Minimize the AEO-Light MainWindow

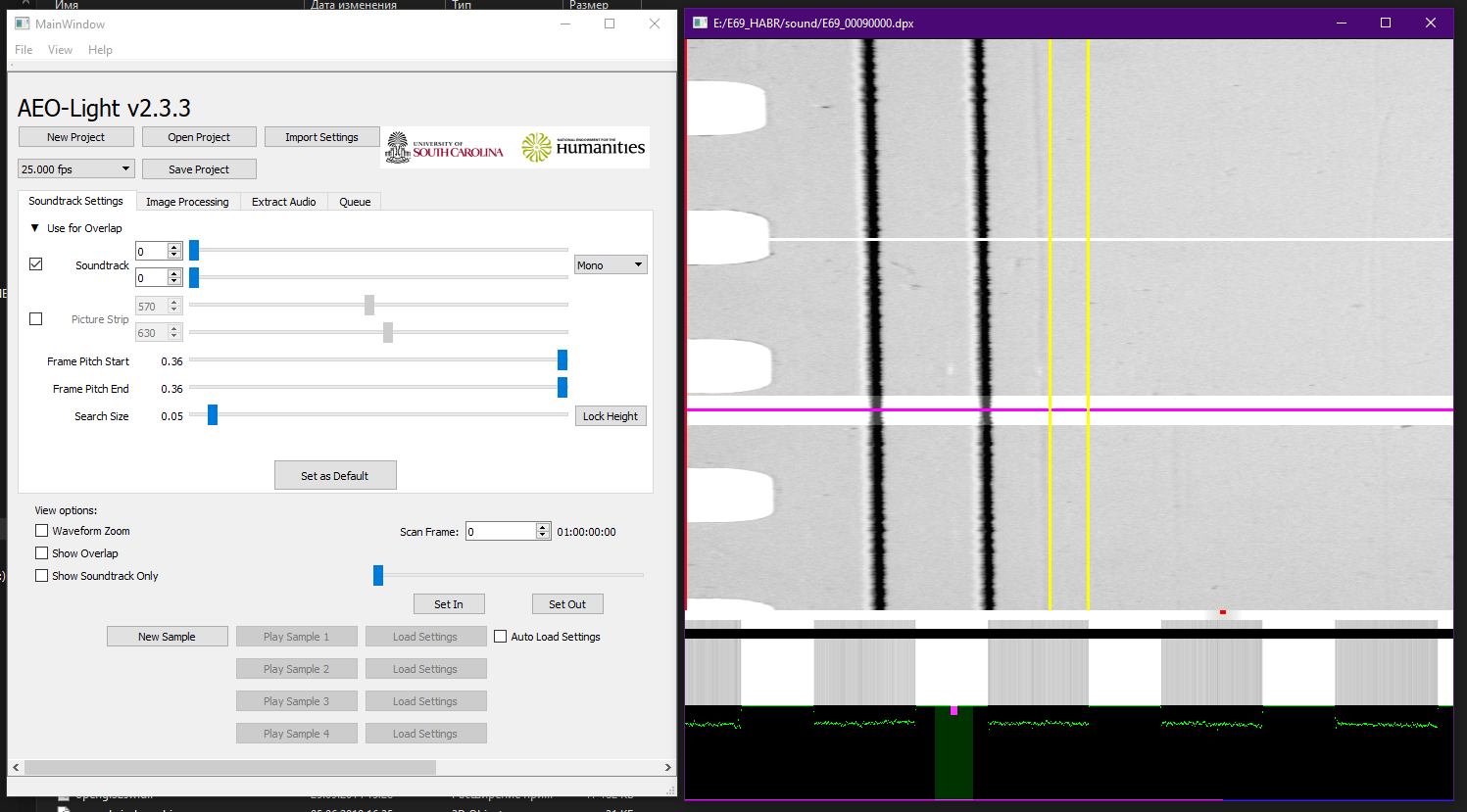pos(565,24)
